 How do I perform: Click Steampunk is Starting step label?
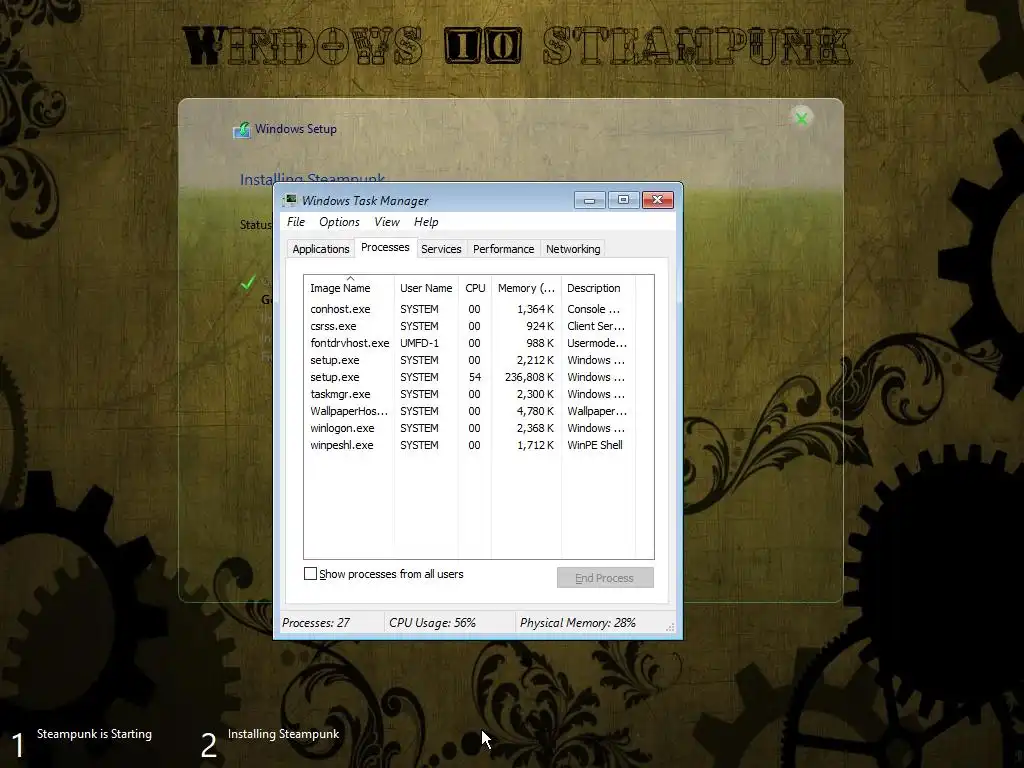[95, 734]
